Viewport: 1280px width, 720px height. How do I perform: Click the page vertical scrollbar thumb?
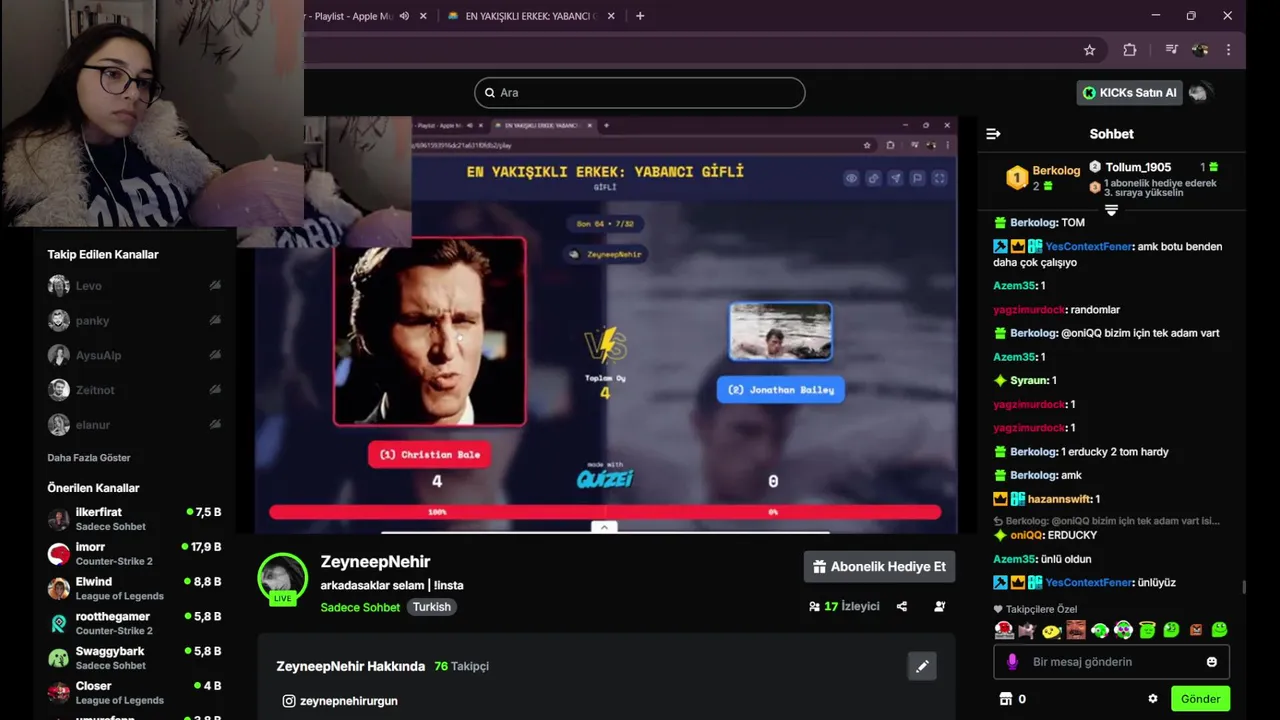(1244, 587)
